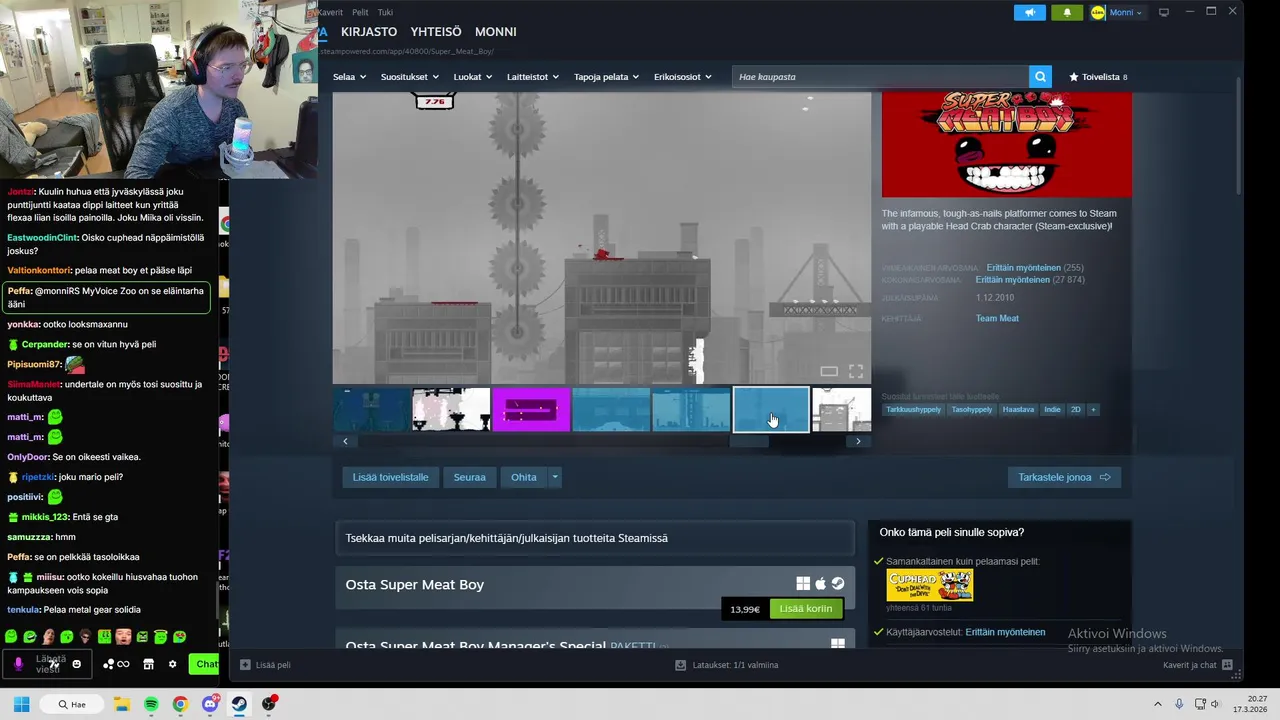Select the black and white screenshot thumbnail
This screenshot has height=720, width=1280.
pyautogui.click(x=451, y=410)
